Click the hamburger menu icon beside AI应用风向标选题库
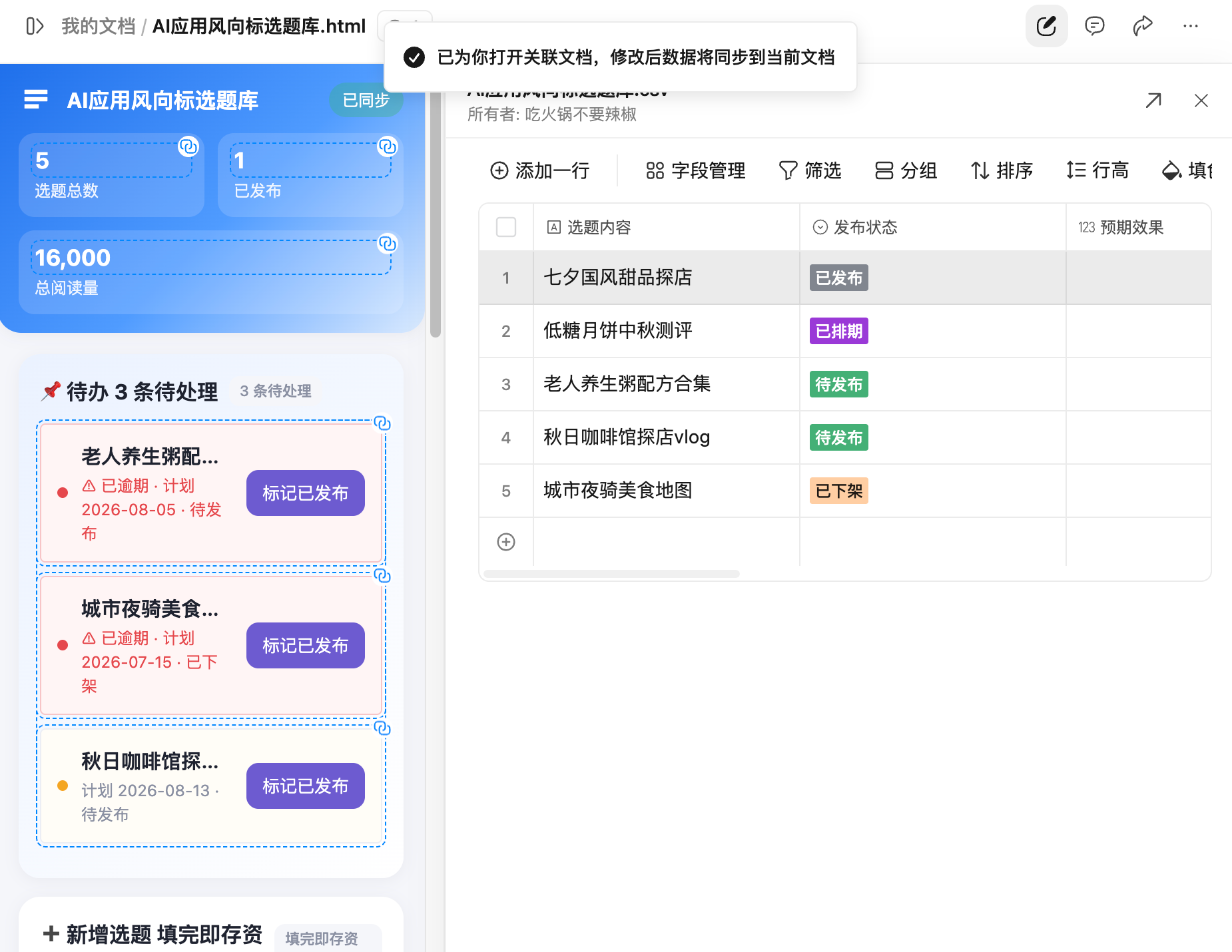1232x952 pixels. (36, 100)
